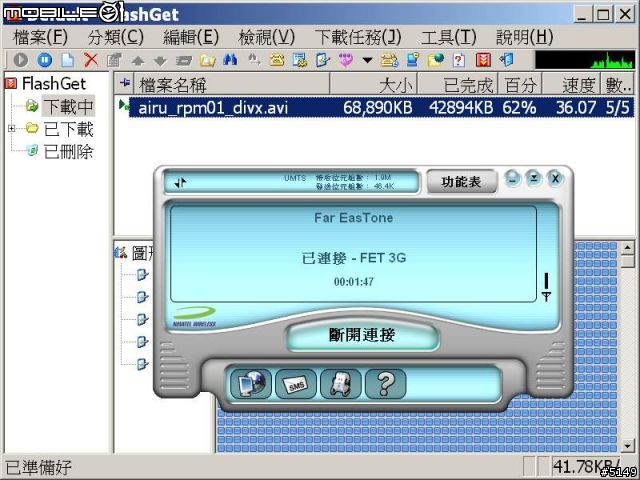This screenshot has height=480, width=640.
Task: Click the up/down arrows data transfer icon
Action: 180,182
